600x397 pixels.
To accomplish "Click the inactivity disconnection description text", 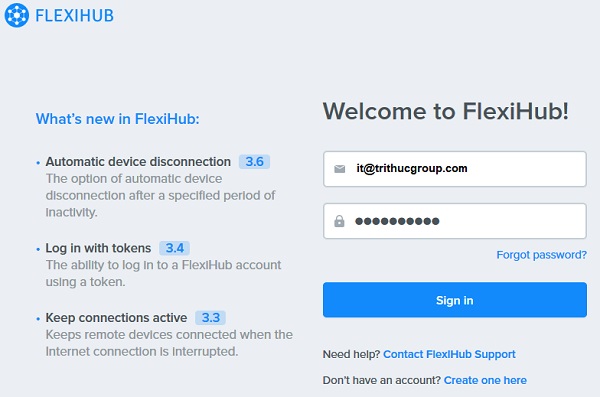I will click(160, 195).
